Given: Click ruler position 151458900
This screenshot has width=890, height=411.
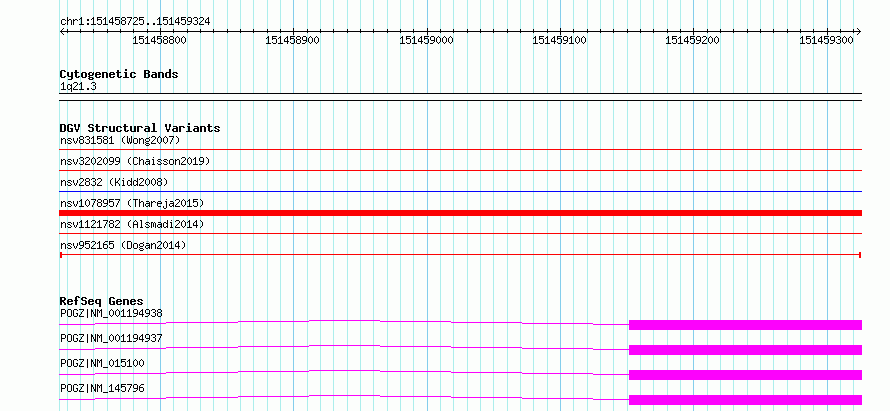Looking at the screenshot, I should tap(292, 40).
